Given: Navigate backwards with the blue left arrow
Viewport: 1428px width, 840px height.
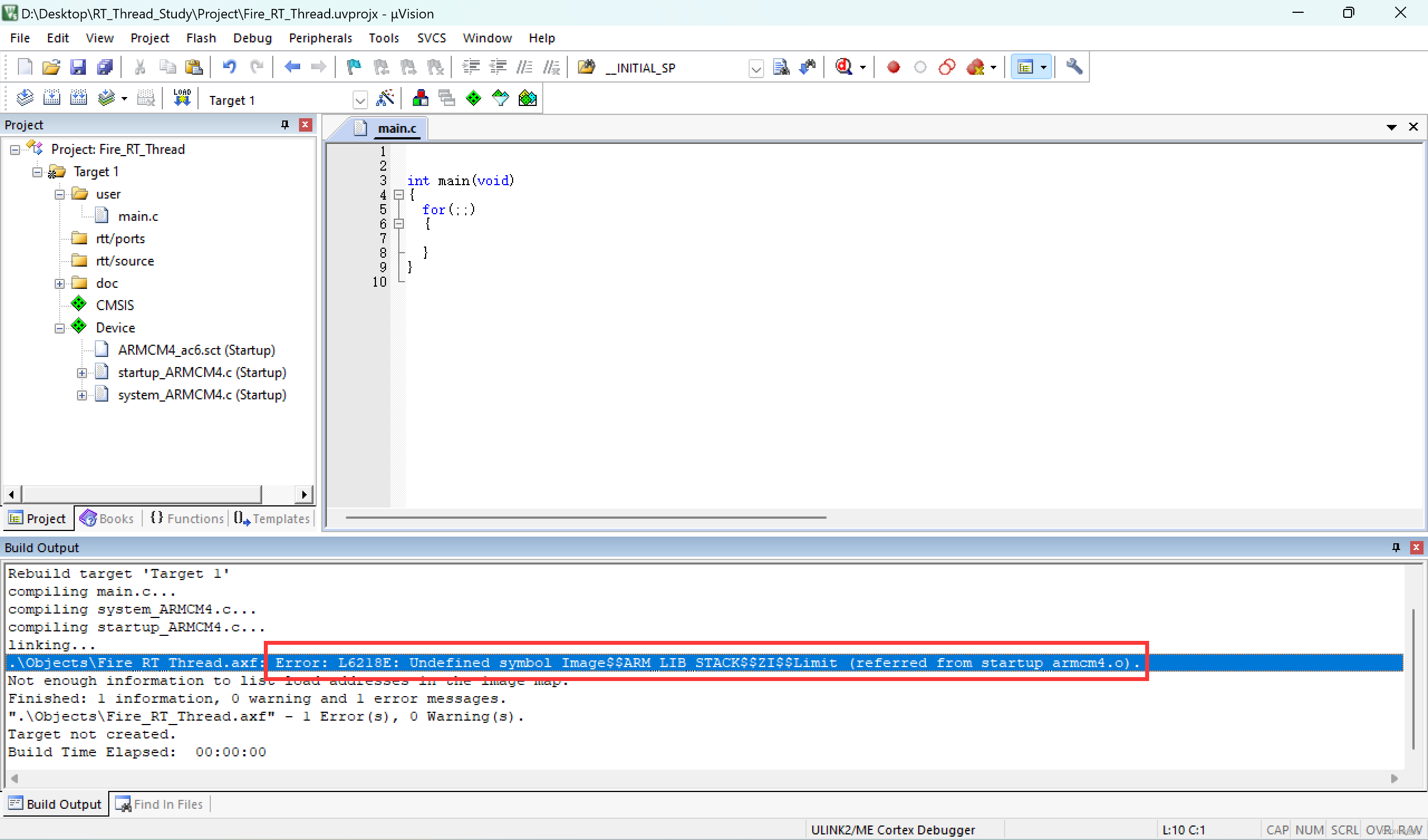Looking at the screenshot, I should tap(292, 67).
